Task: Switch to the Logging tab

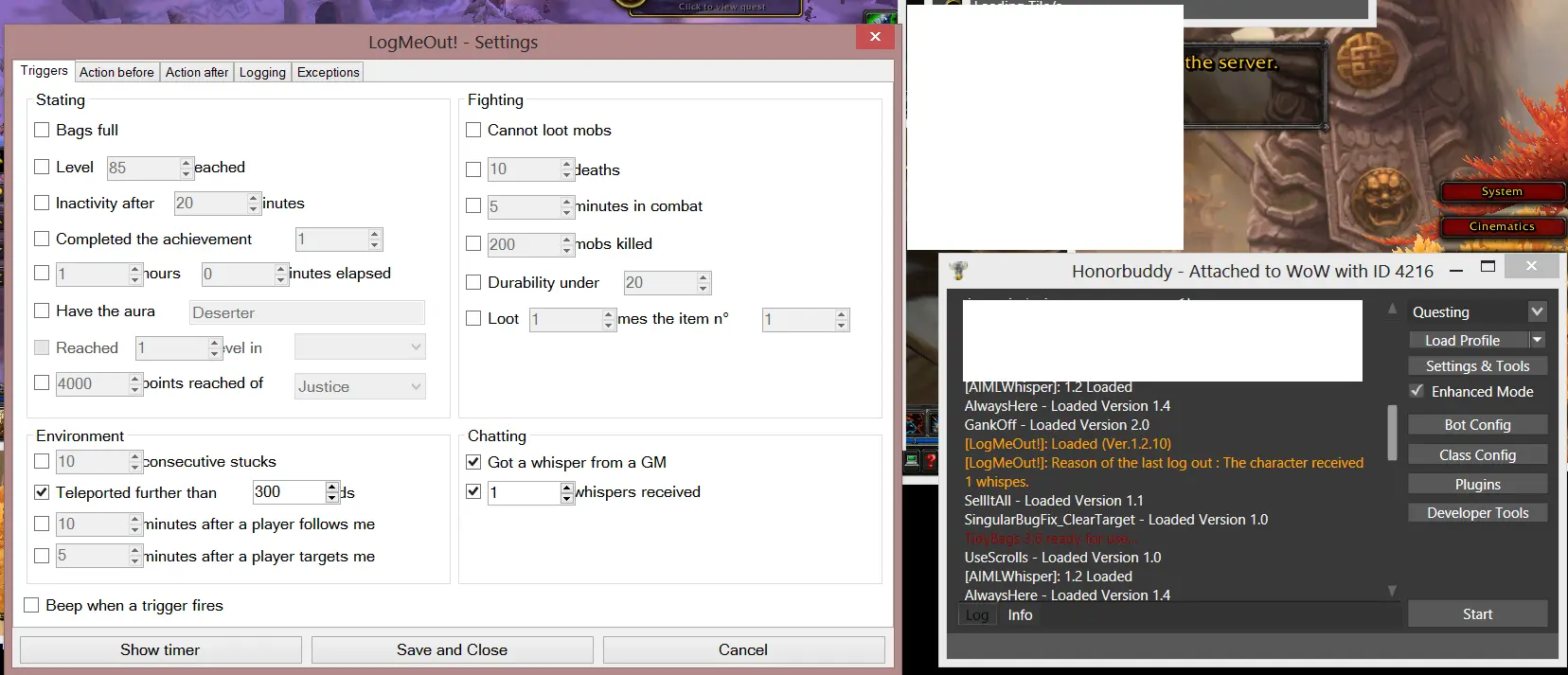Action: point(262,72)
